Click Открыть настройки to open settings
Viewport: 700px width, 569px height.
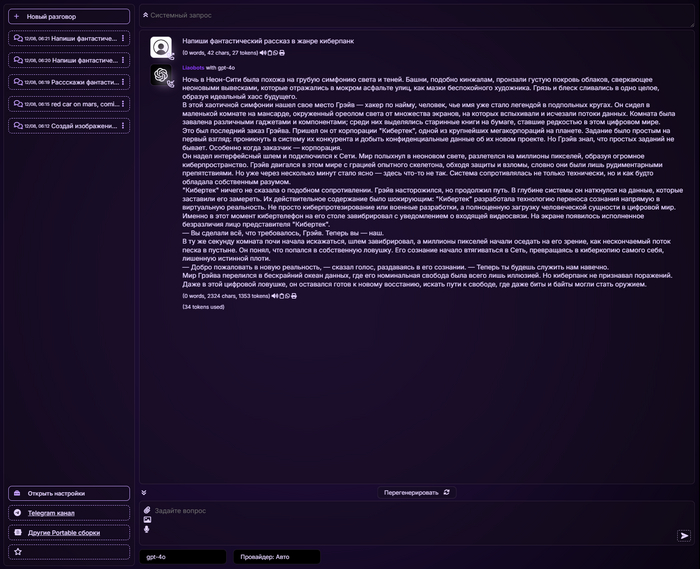tap(69, 493)
